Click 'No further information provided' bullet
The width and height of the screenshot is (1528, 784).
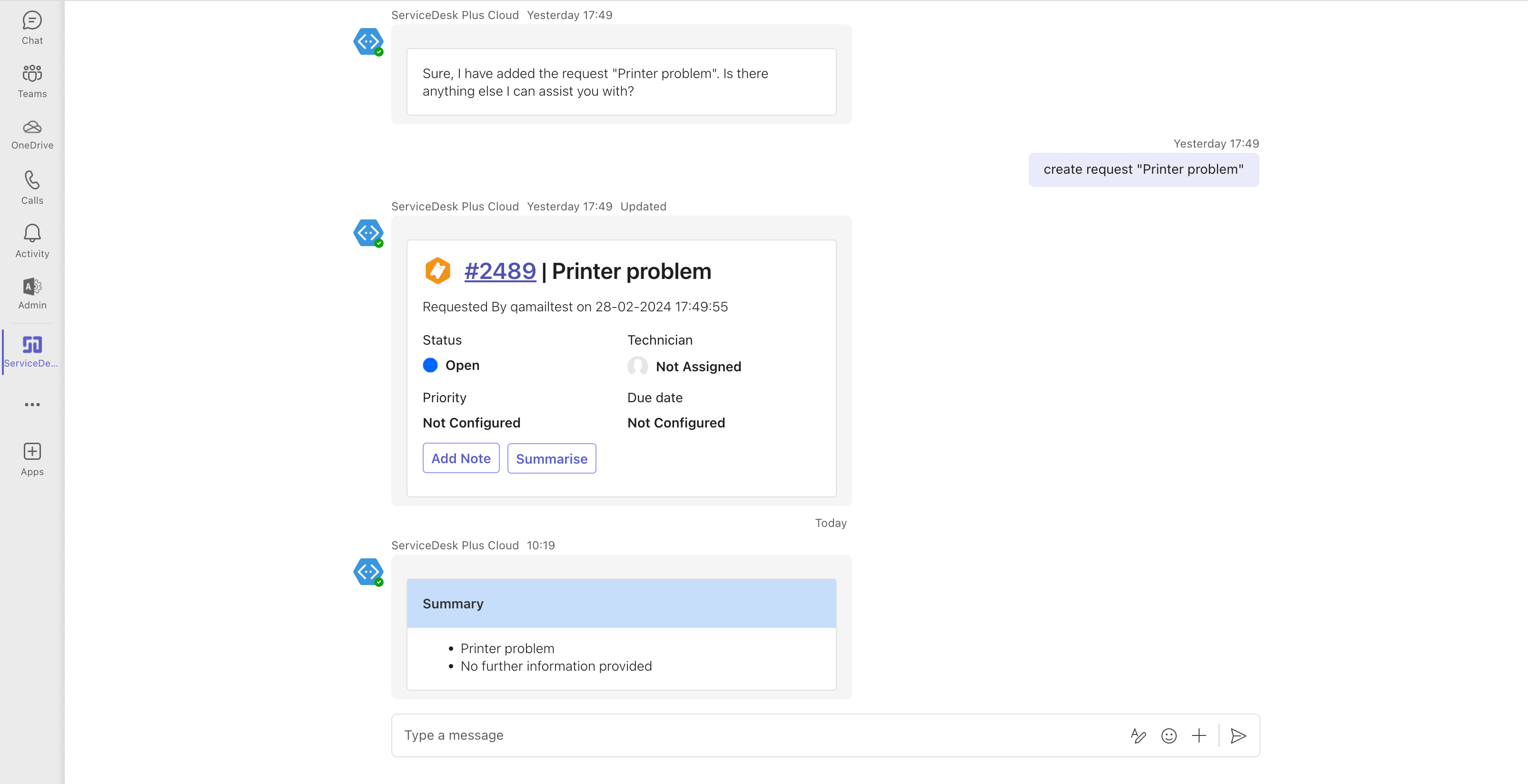tap(556, 666)
